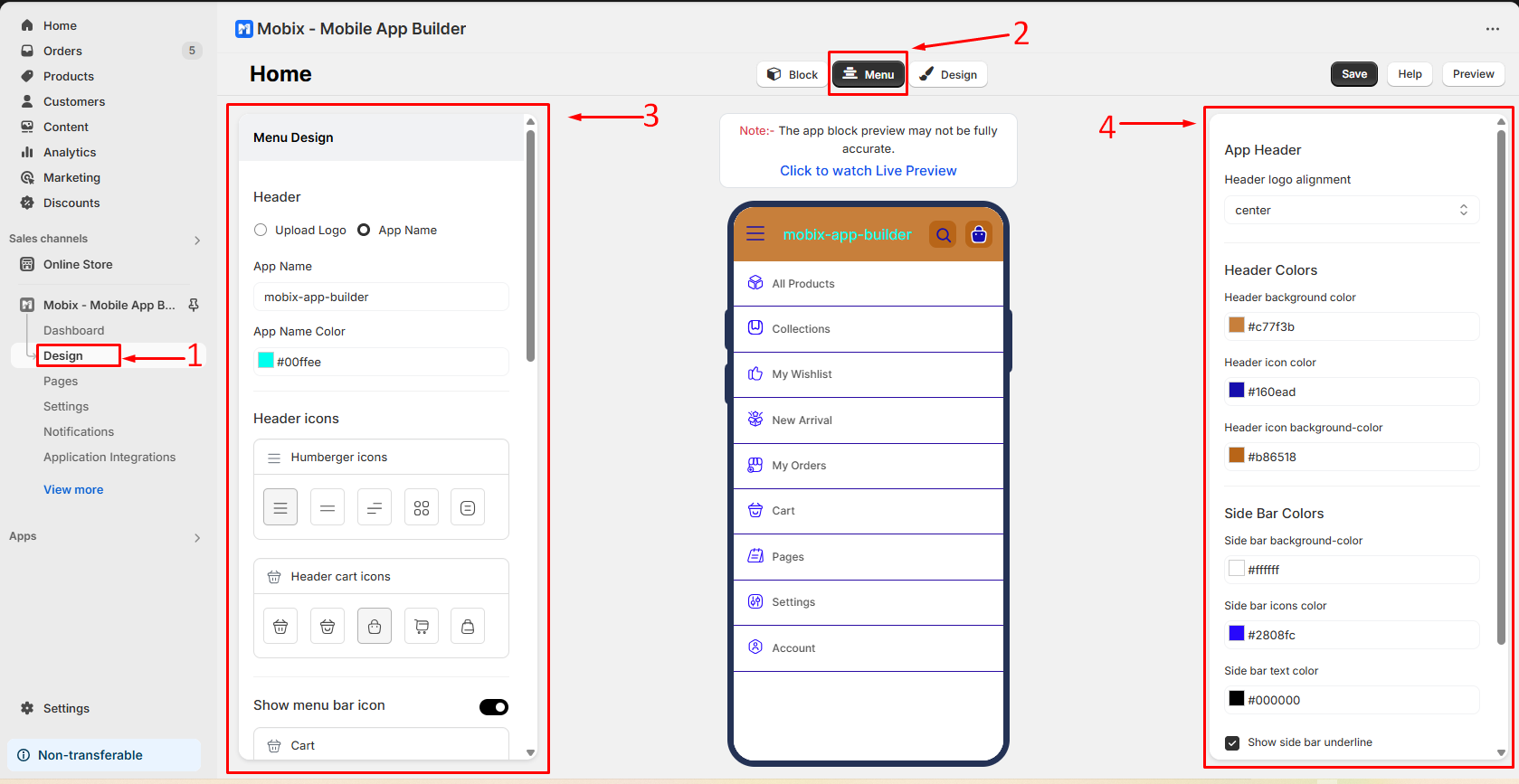Viewport: 1519px width, 784px height.
Task: Click the App Name Color swatch
Action: click(266, 360)
